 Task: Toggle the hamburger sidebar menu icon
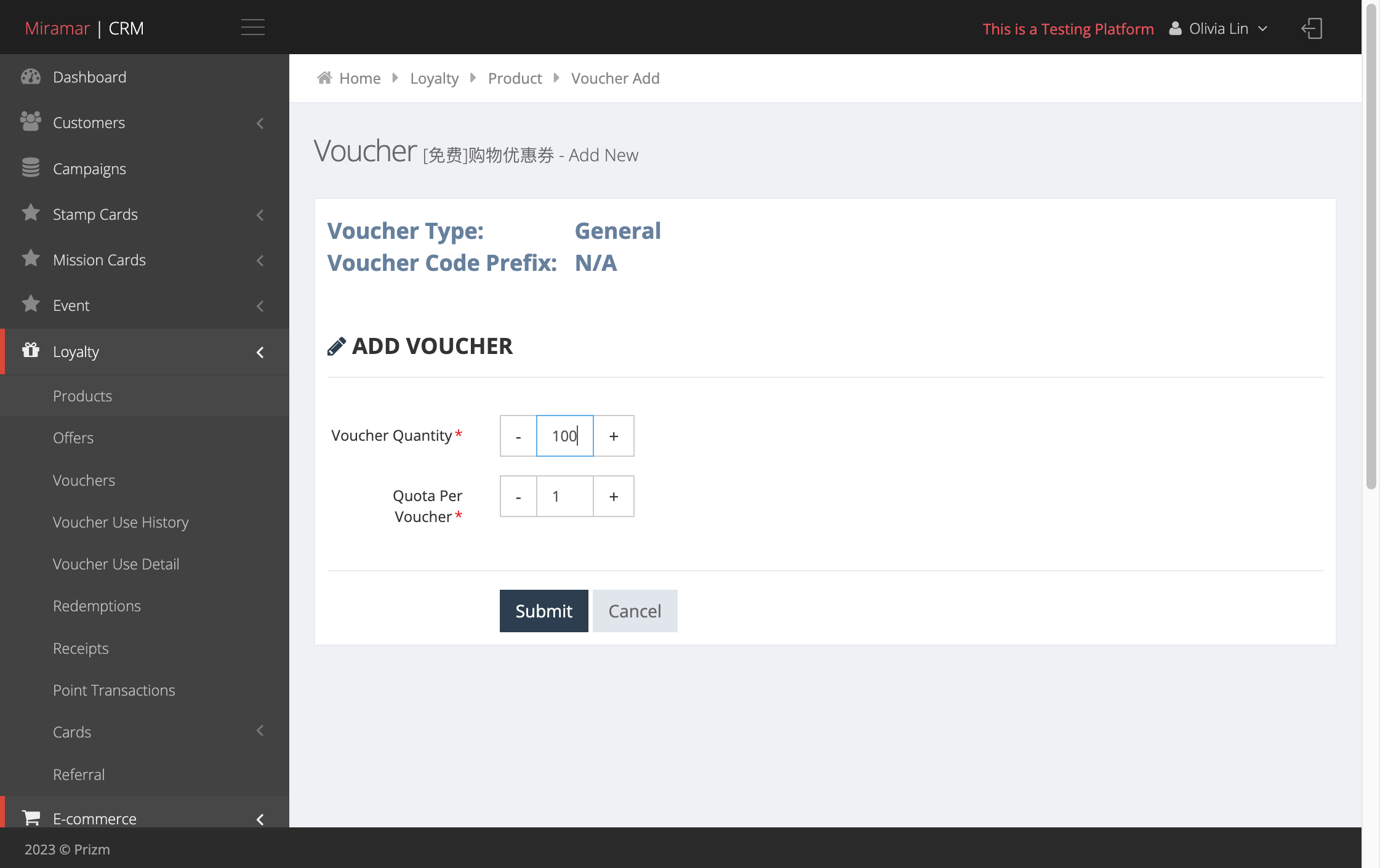click(253, 28)
